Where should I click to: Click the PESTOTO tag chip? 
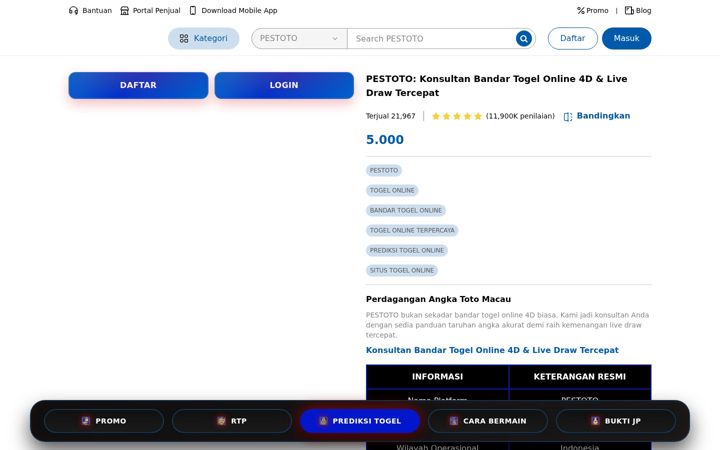[384, 170]
